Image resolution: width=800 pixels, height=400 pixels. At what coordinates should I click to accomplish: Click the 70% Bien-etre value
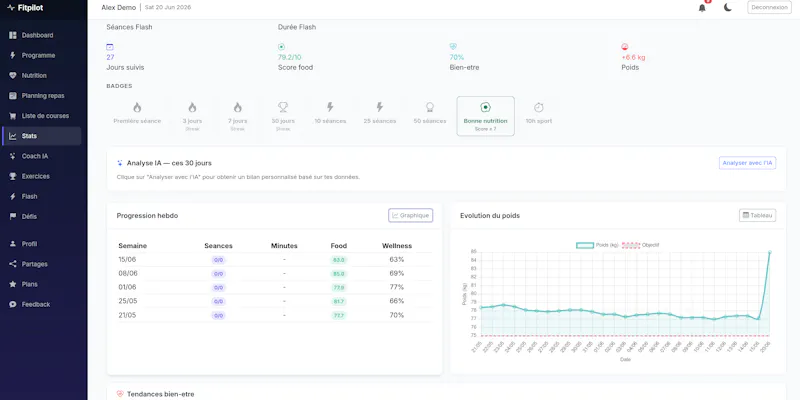[457, 57]
